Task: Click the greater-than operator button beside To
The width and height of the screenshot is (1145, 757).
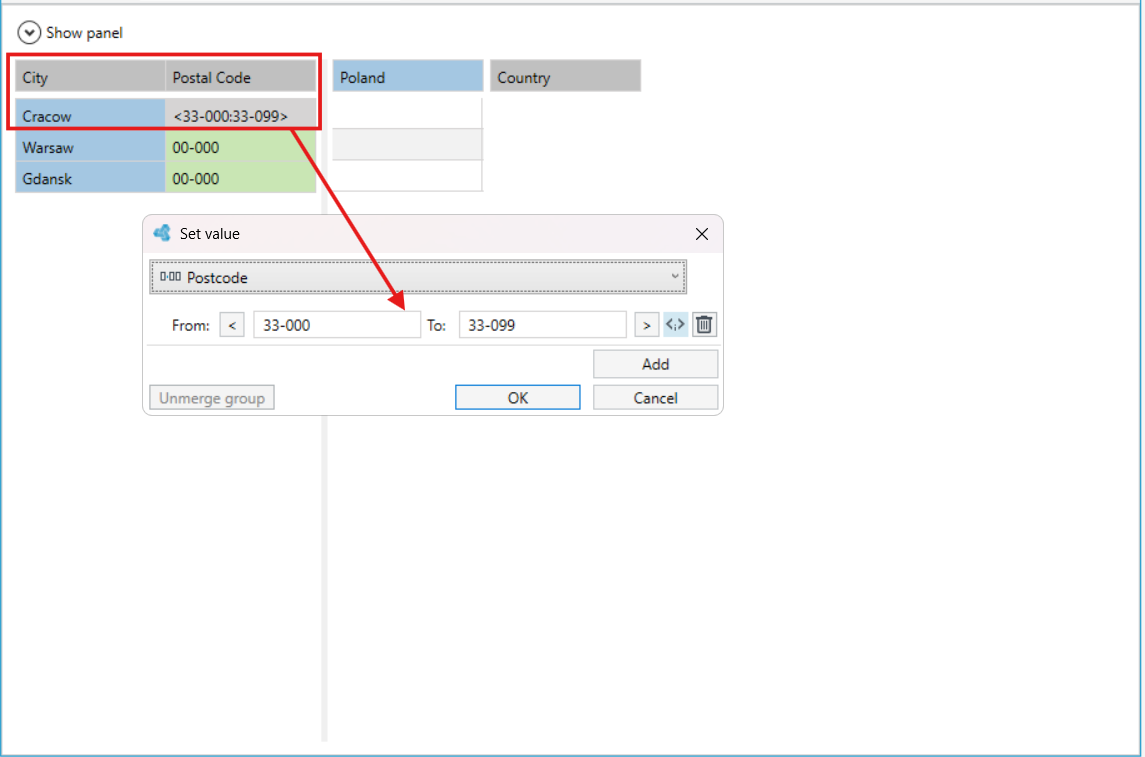Action: pos(646,325)
